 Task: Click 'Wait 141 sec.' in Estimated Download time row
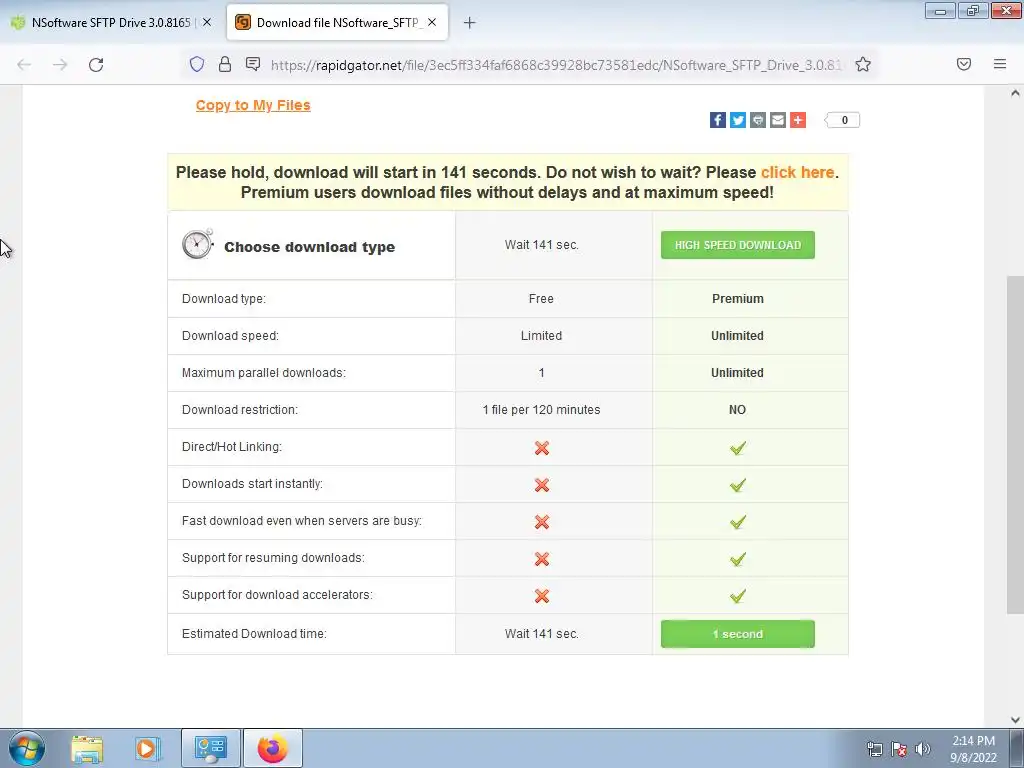coord(541,634)
